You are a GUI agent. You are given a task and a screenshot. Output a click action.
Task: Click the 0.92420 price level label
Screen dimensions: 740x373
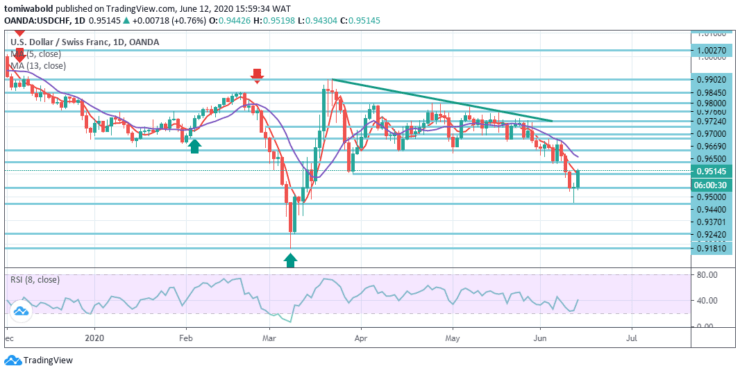713,234
